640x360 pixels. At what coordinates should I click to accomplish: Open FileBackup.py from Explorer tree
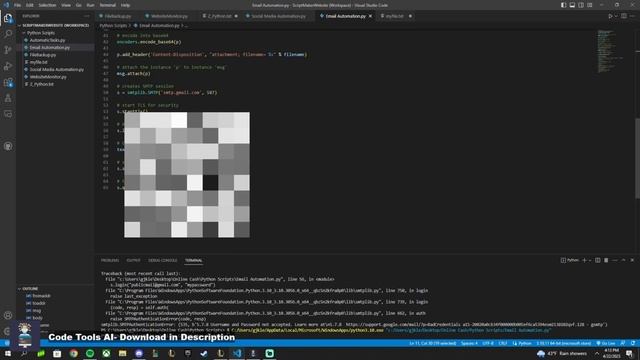point(42,55)
